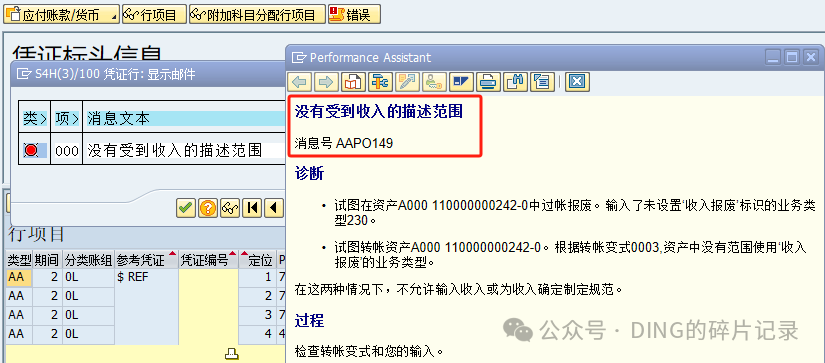The height and width of the screenshot is (363, 825).
Task: Open 应付账款/货币 dropdown button
Action: coord(61,15)
